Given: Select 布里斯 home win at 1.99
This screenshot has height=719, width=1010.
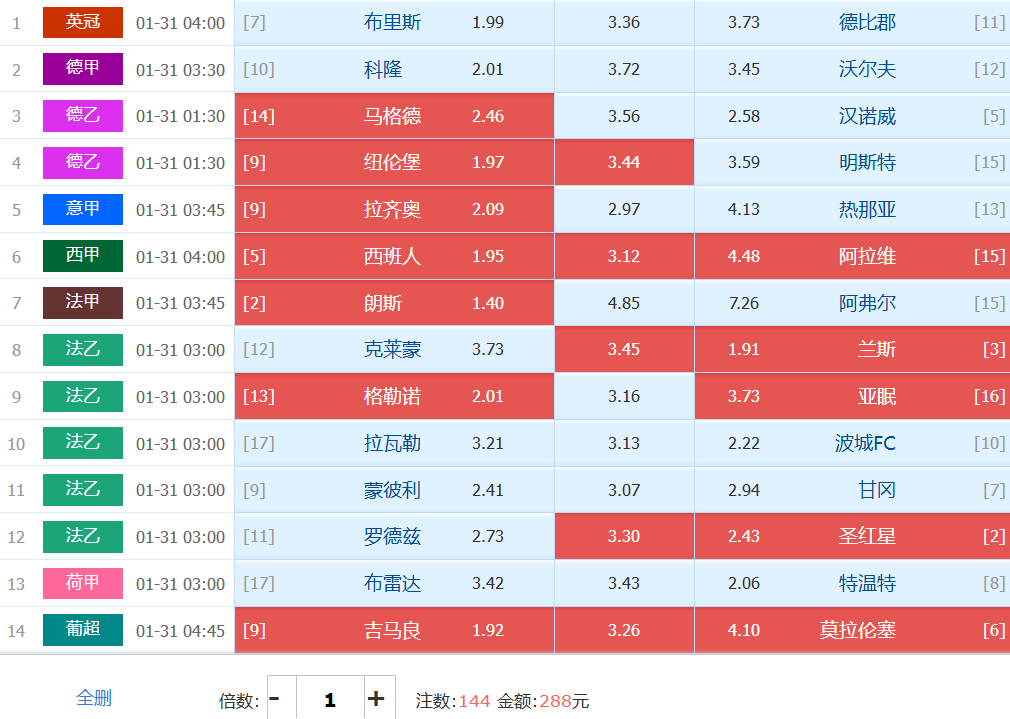Looking at the screenshot, I should pos(394,22).
